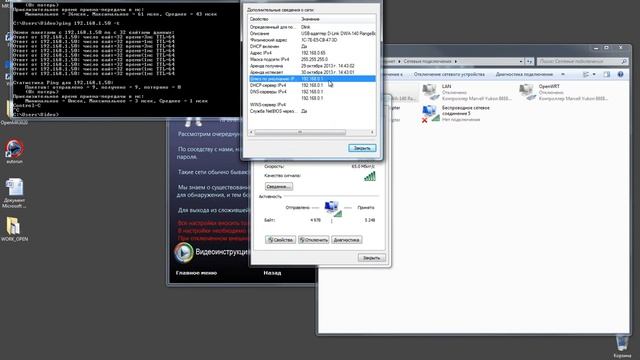The image size is (640, 360).
Task: Open the OpenWRT network connection icon
Action: (x=527, y=92)
